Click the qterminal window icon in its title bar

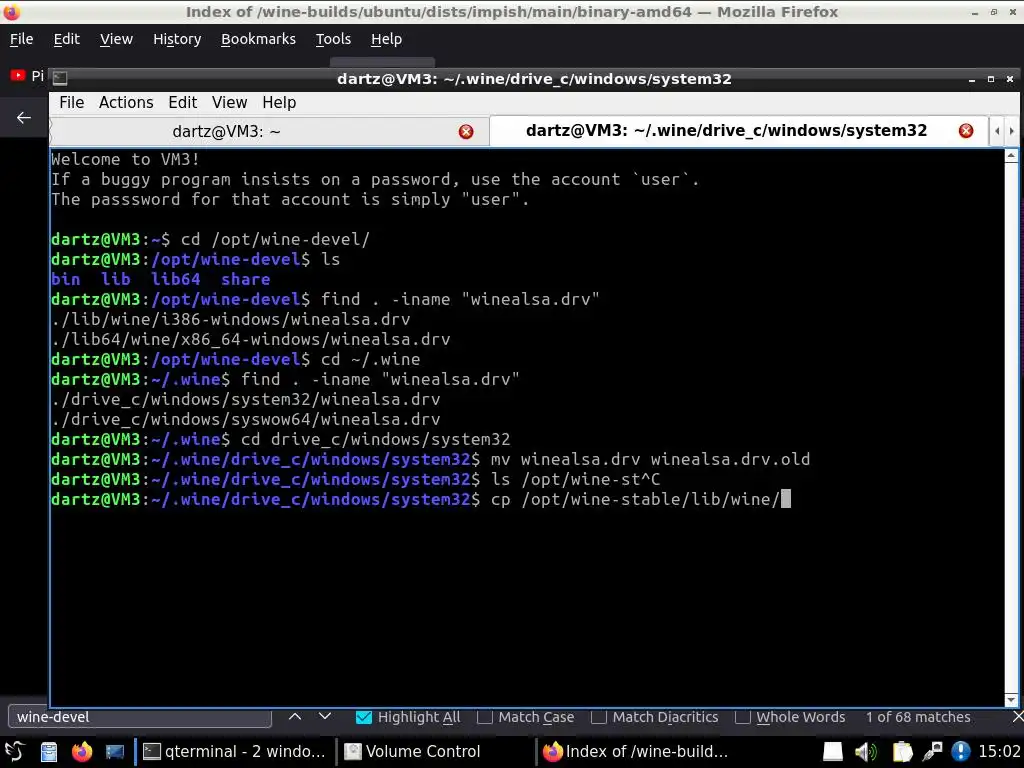tap(59, 78)
